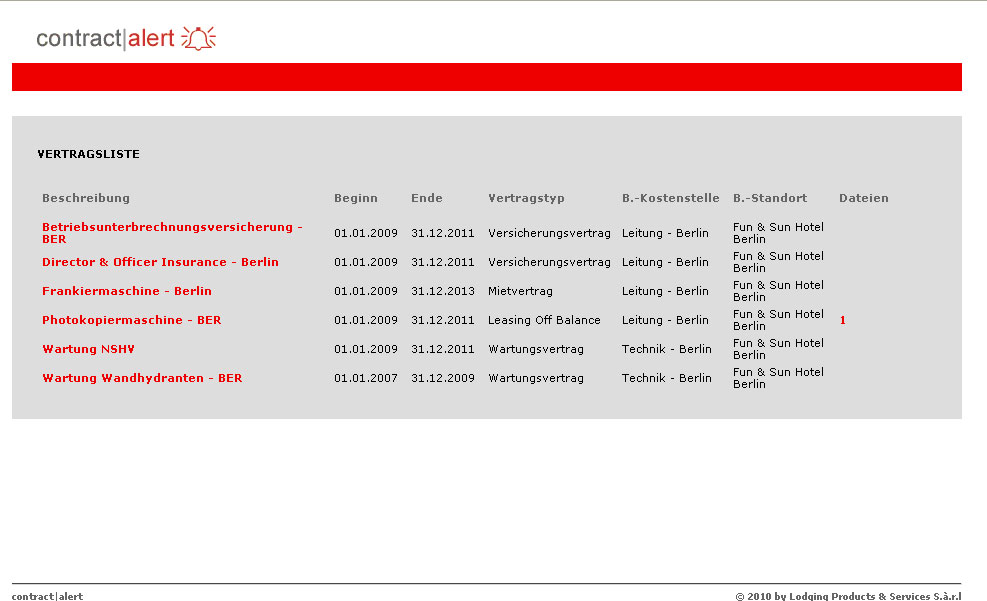
Task: Open the Photokopiermaschine - BER contract
Action: (x=131, y=320)
